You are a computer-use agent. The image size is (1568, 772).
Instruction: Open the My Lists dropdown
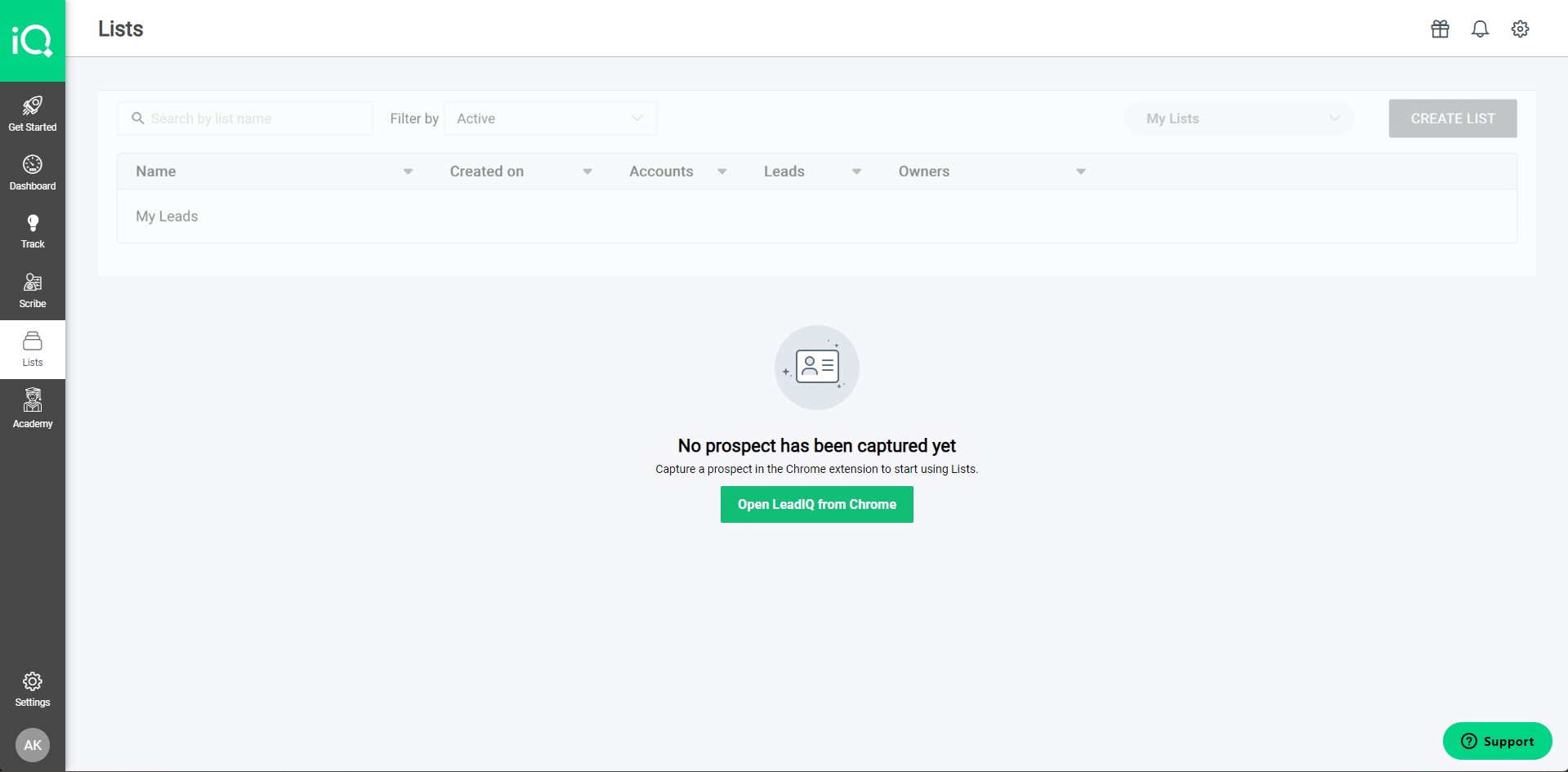point(1240,118)
